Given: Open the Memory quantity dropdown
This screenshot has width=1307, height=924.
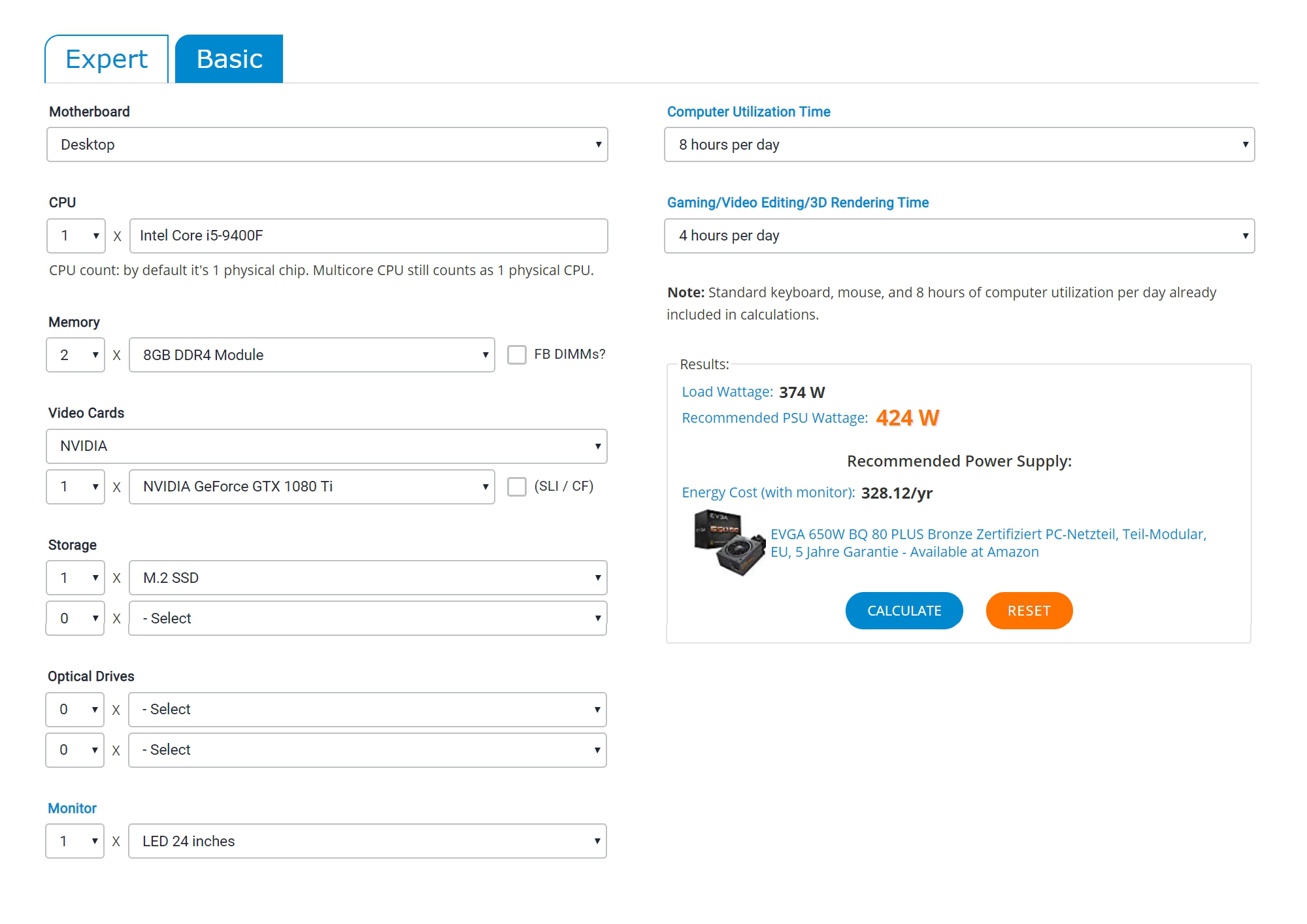Looking at the screenshot, I should click(76, 355).
